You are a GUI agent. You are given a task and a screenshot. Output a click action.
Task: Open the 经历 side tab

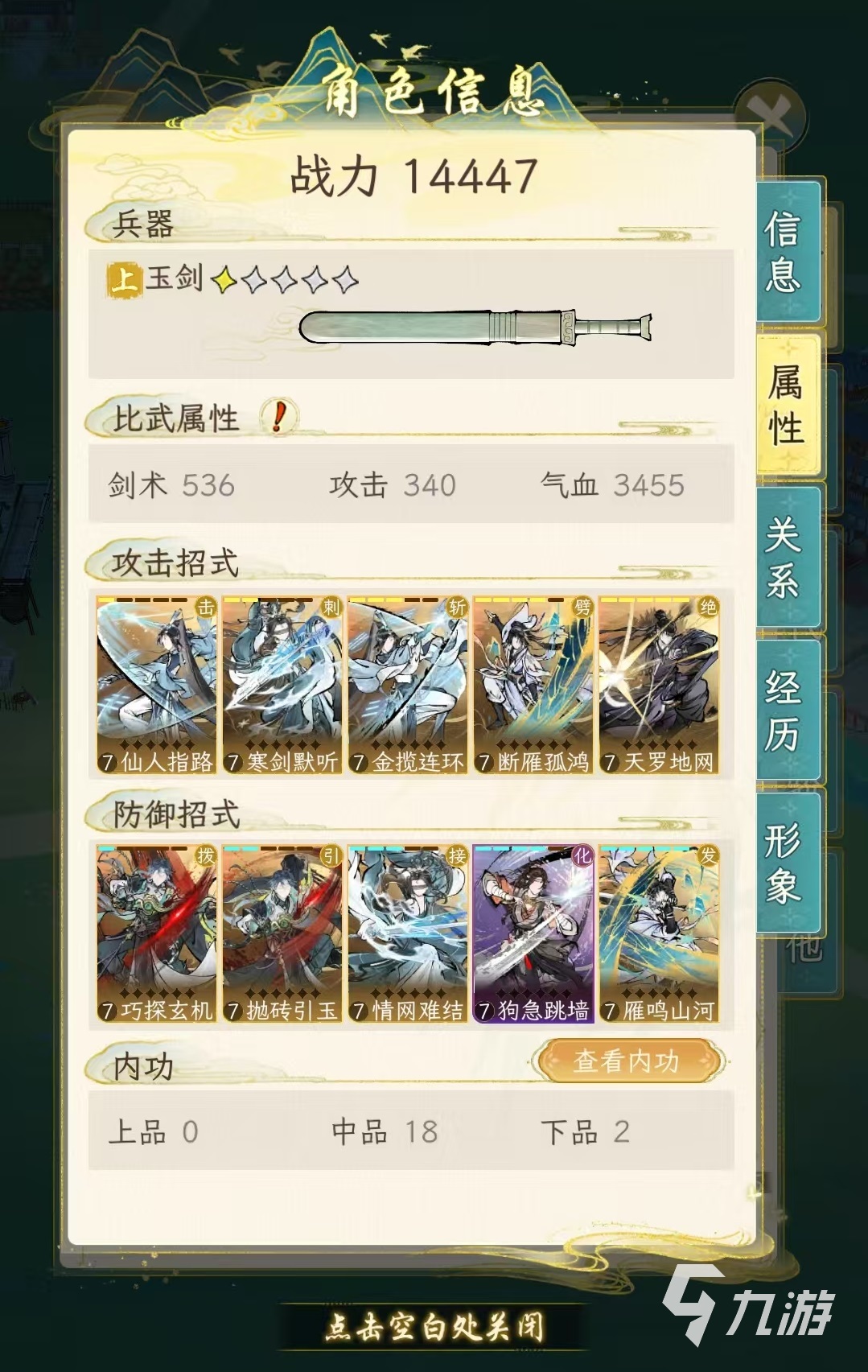click(x=786, y=710)
